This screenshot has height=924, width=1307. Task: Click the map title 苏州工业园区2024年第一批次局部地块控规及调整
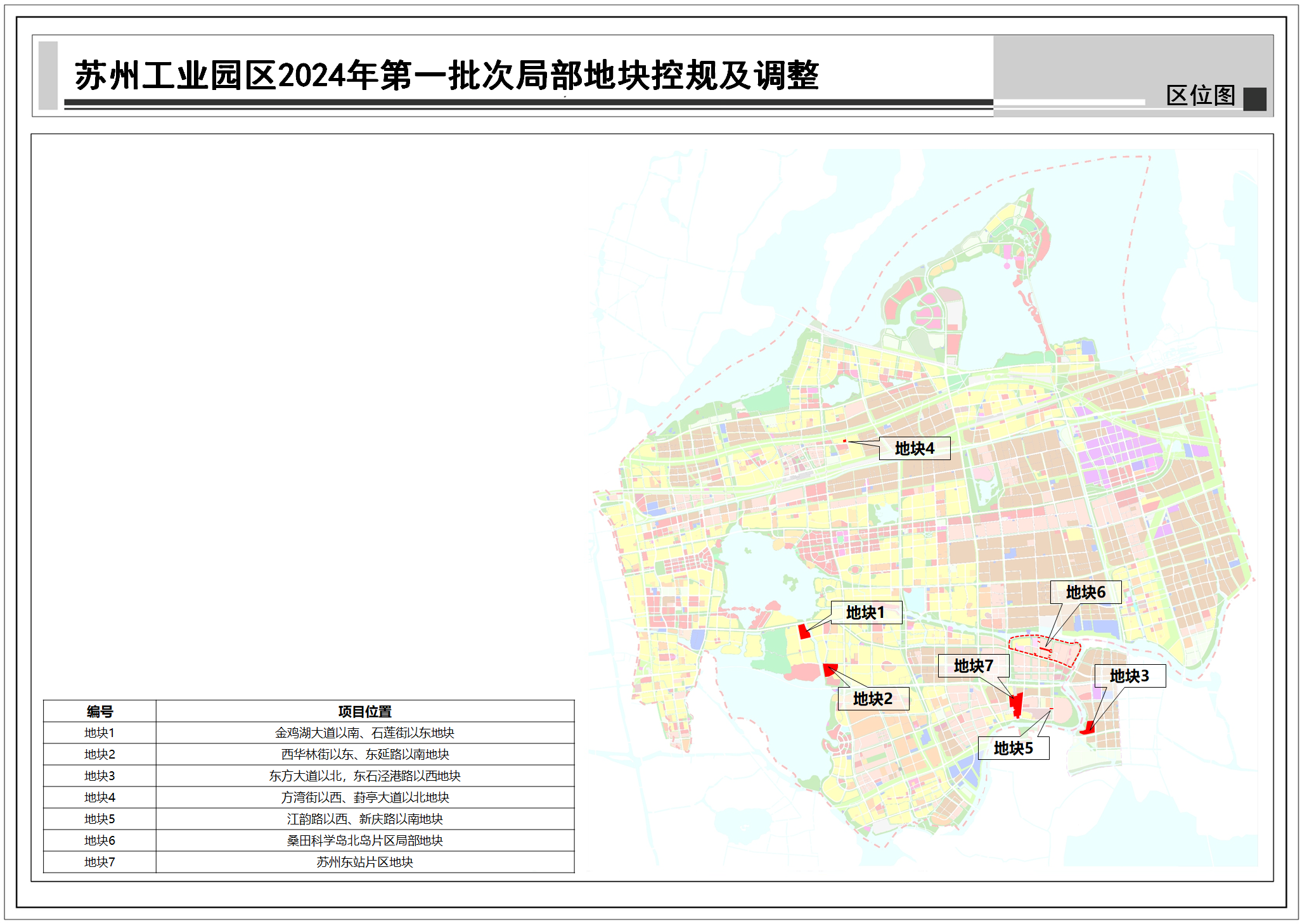pyautogui.click(x=447, y=75)
